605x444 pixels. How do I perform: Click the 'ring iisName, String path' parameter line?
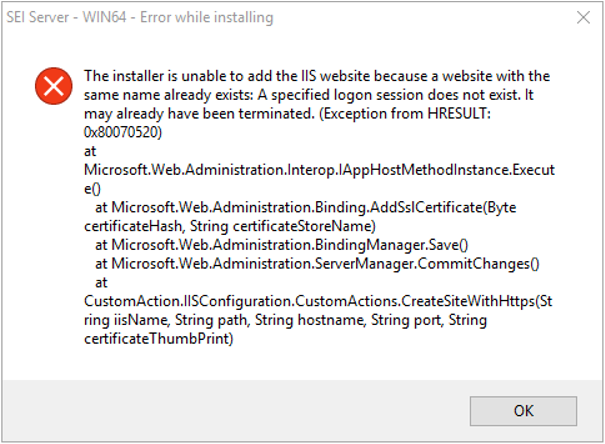pos(285,320)
